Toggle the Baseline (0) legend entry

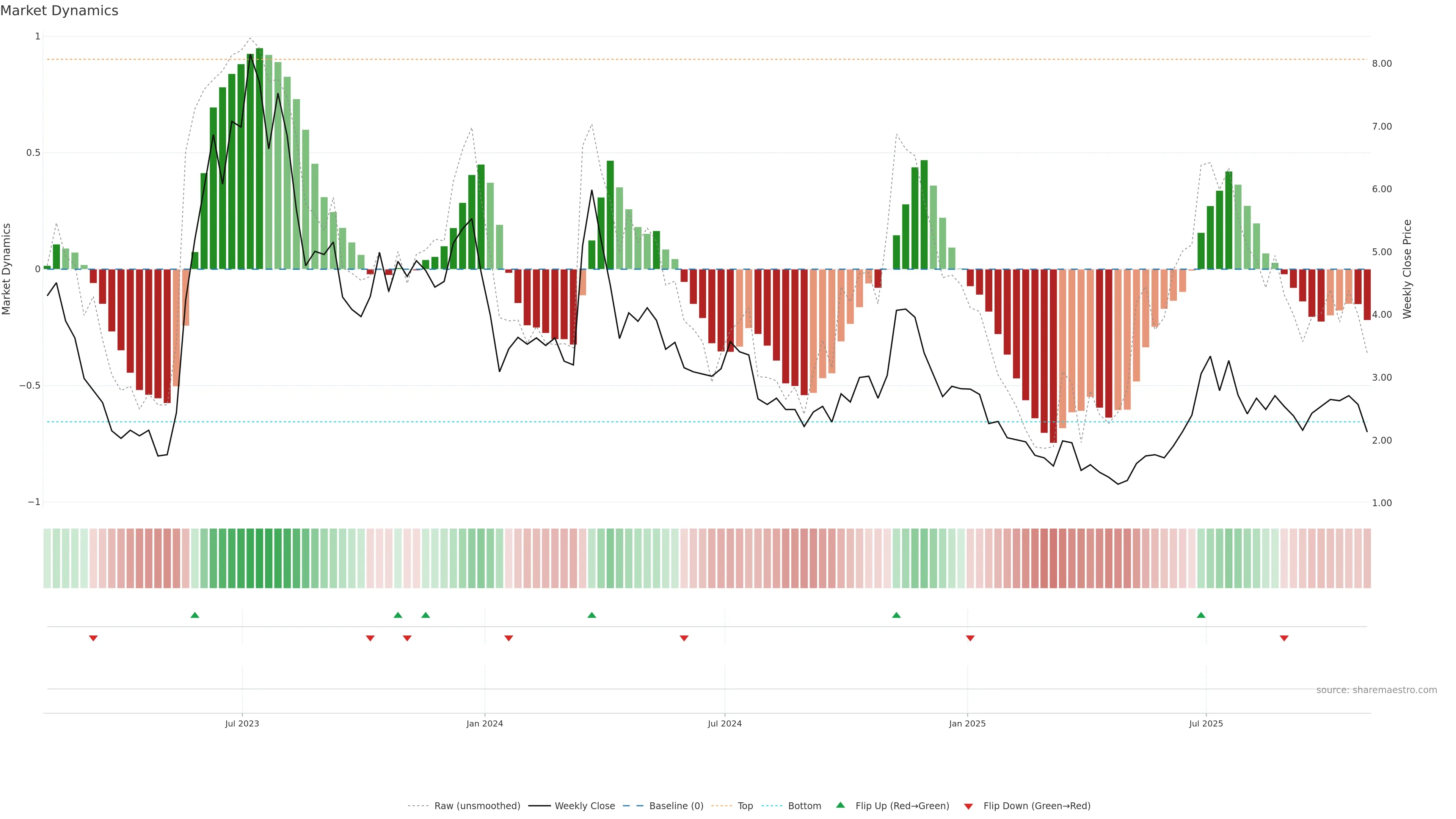point(676,806)
